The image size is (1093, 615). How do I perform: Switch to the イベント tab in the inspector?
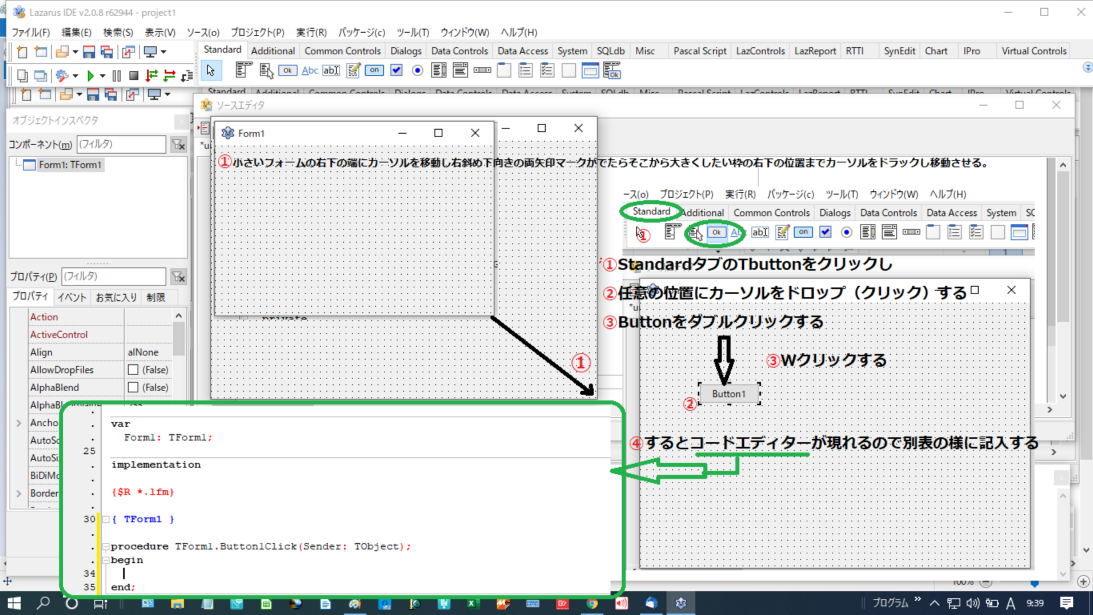coord(72,298)
